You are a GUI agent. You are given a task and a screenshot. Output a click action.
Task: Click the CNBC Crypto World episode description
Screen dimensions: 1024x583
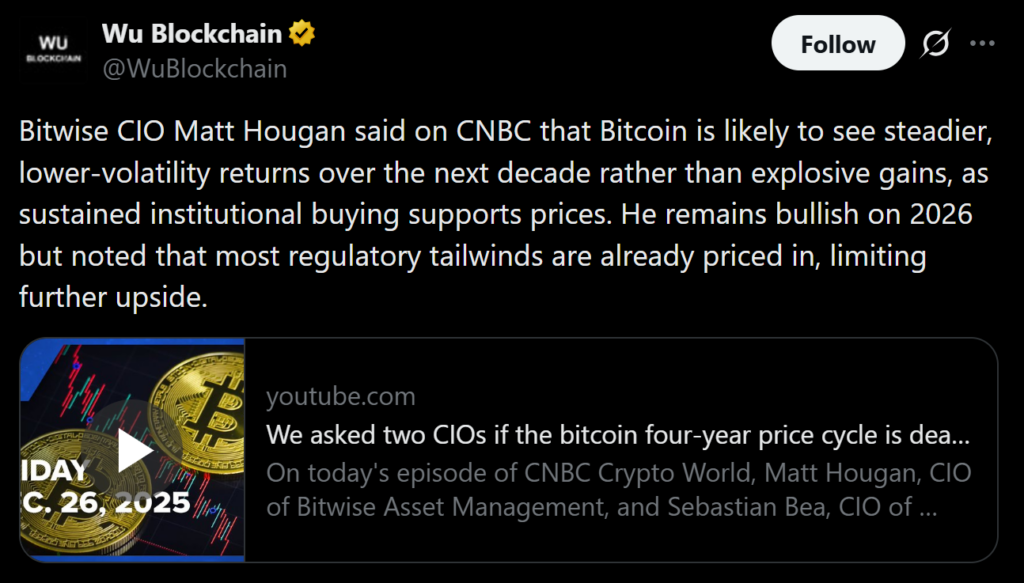coord(618,490)
